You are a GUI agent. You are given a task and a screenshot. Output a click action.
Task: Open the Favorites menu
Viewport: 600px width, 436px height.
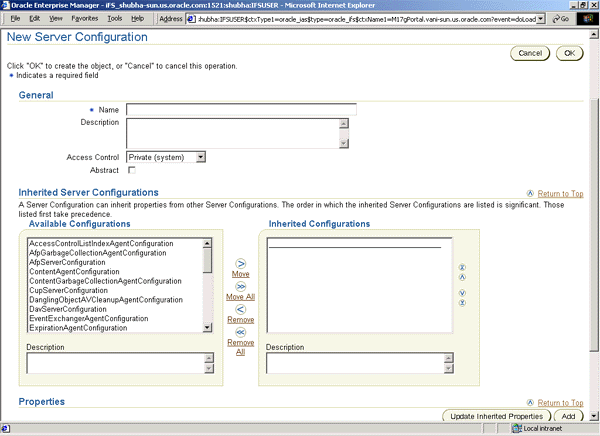[x=85, y=18]
